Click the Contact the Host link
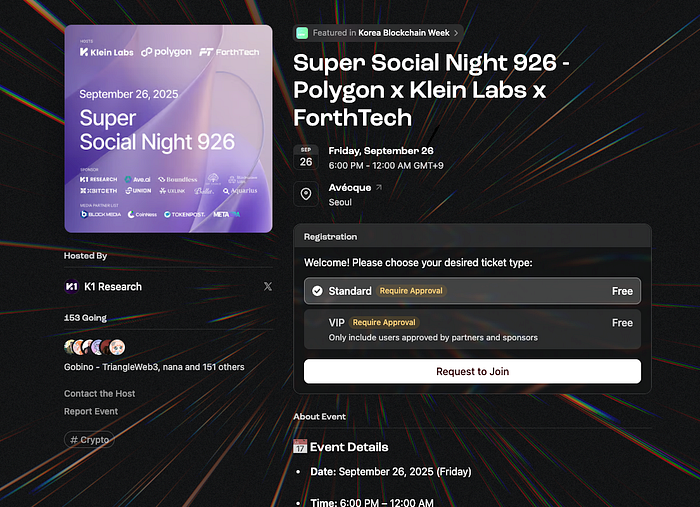 100,394
